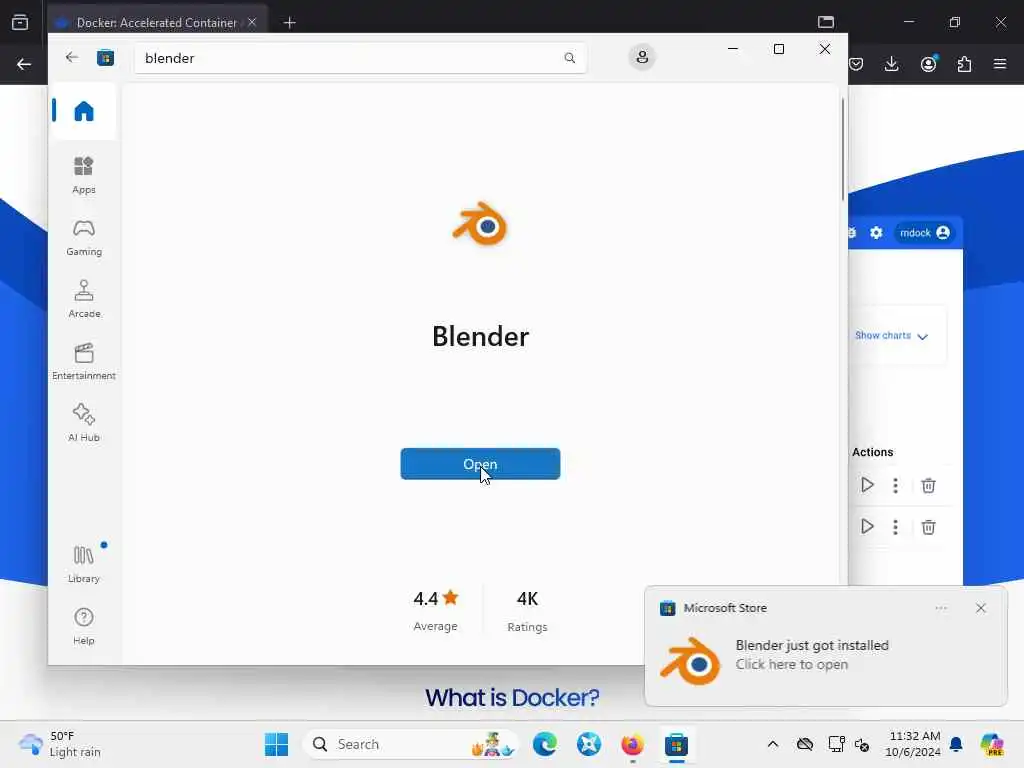Go to Microsoft Store Home in sidebar
The width and height of the screenshot is (1024, 768).
[x=84, y=111]
